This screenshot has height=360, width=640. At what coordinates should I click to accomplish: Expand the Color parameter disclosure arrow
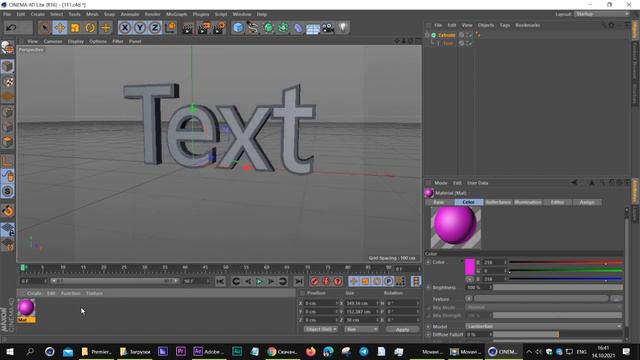click(x=428, y=262)
